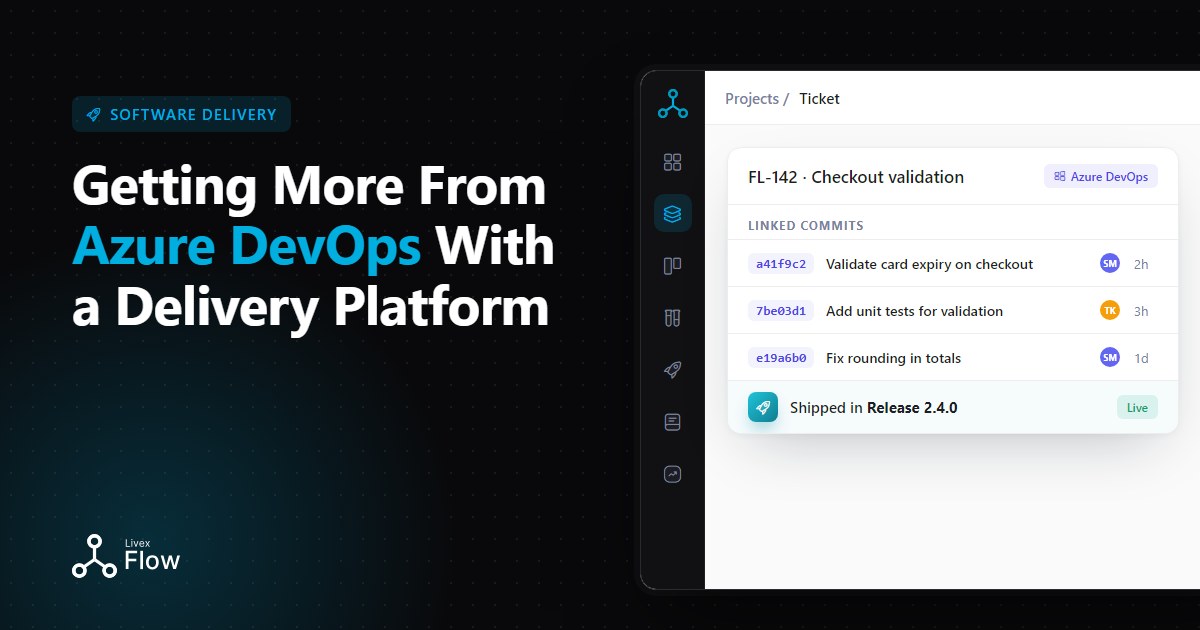Open the analytics chart sidebar icon
This screenshot has width=1200, height=630.
click(673, 474)
